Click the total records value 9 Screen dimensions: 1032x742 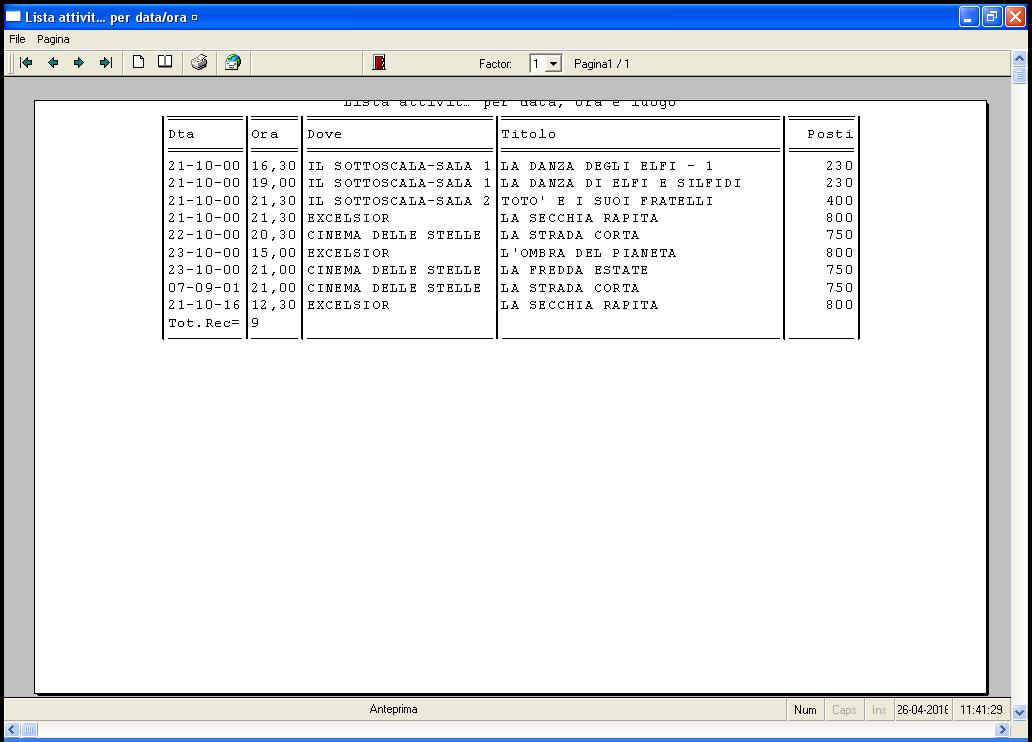(255, 323)
